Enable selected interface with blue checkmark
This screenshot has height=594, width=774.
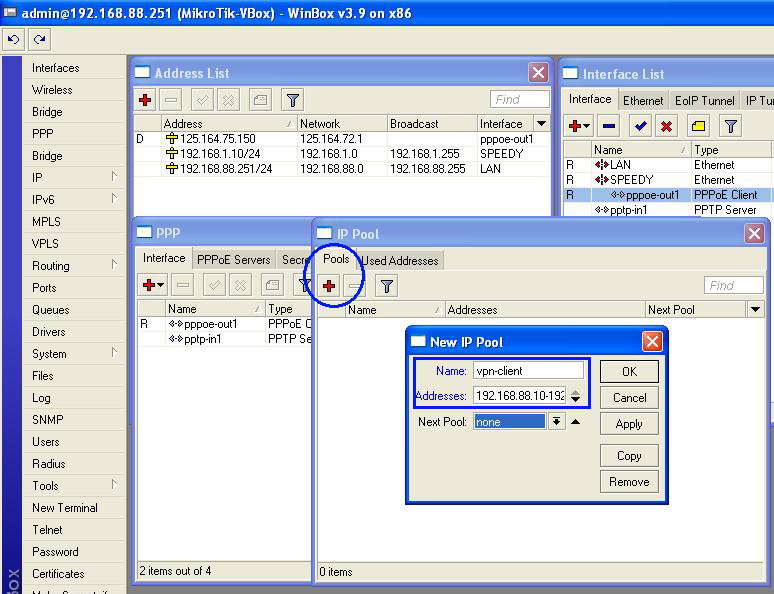coord(641,126)
